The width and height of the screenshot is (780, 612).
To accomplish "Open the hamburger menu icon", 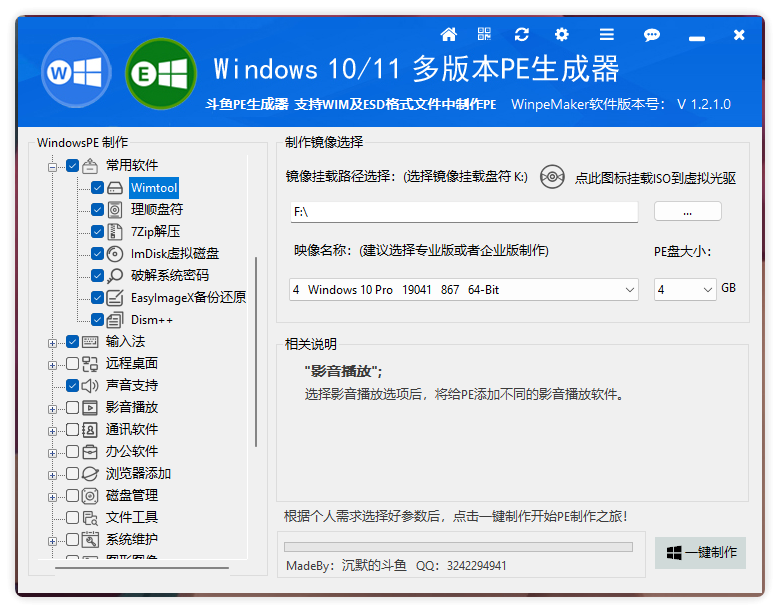I will [x=606, y=34].
